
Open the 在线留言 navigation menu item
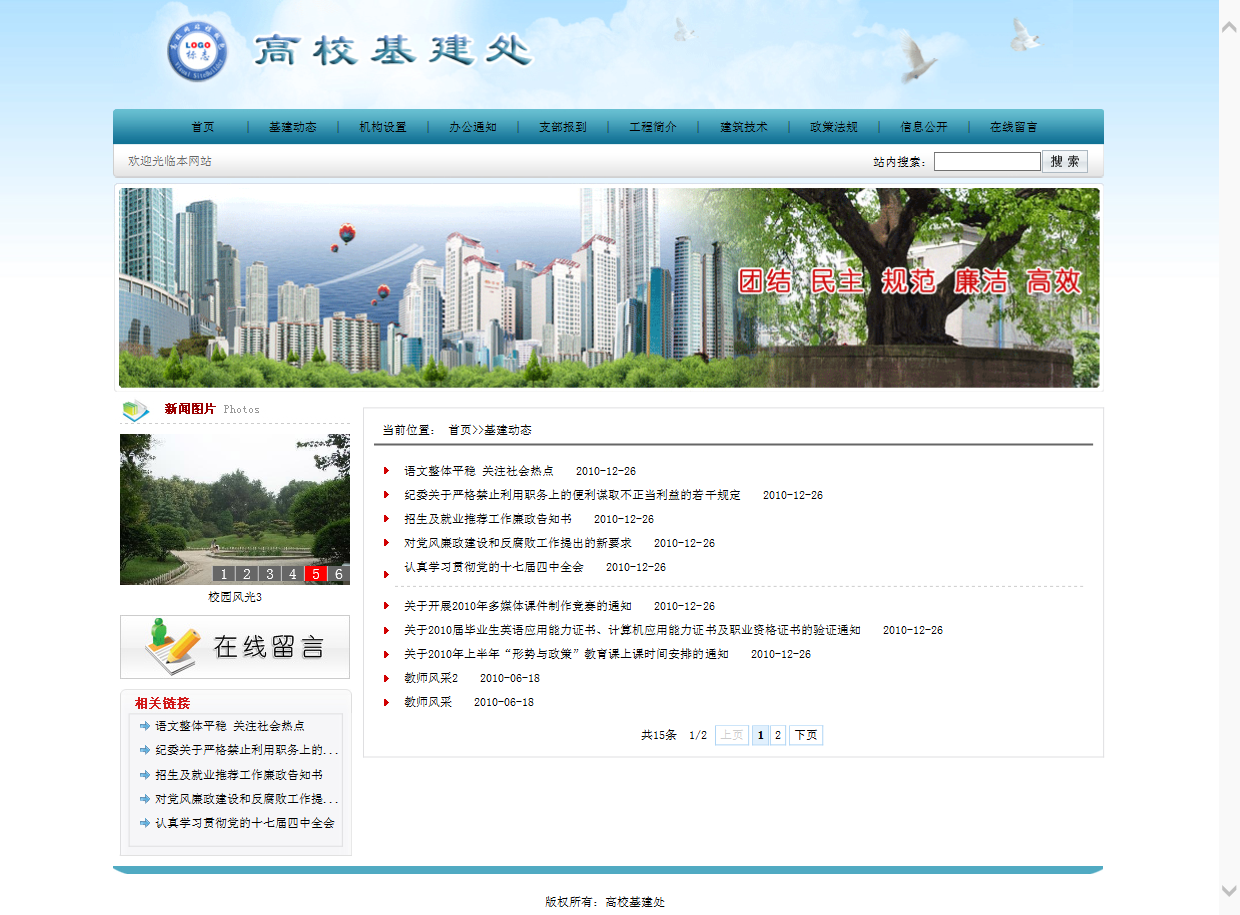point(1014,127)
